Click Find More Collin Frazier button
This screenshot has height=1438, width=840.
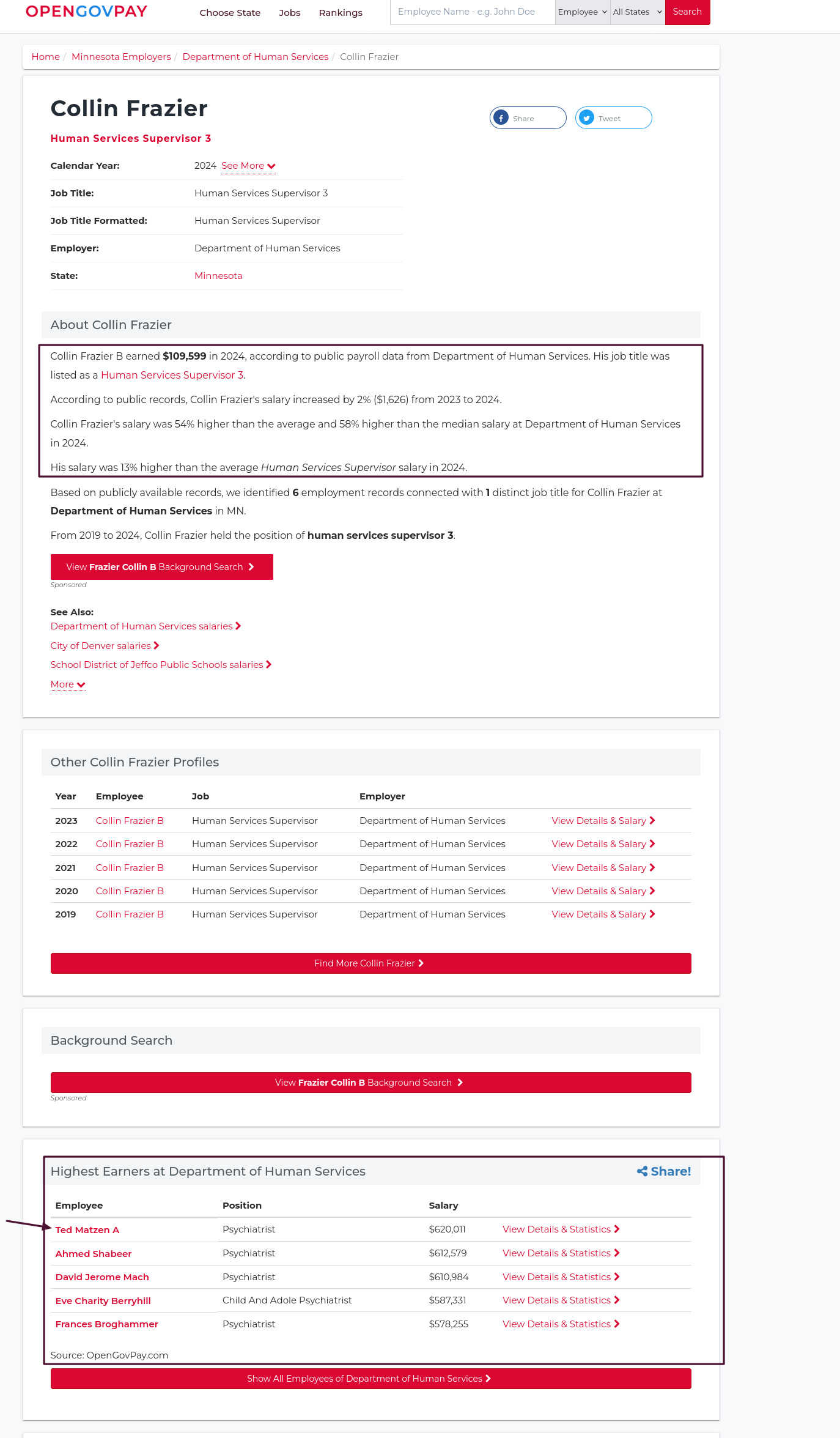[x=370, y=963]
